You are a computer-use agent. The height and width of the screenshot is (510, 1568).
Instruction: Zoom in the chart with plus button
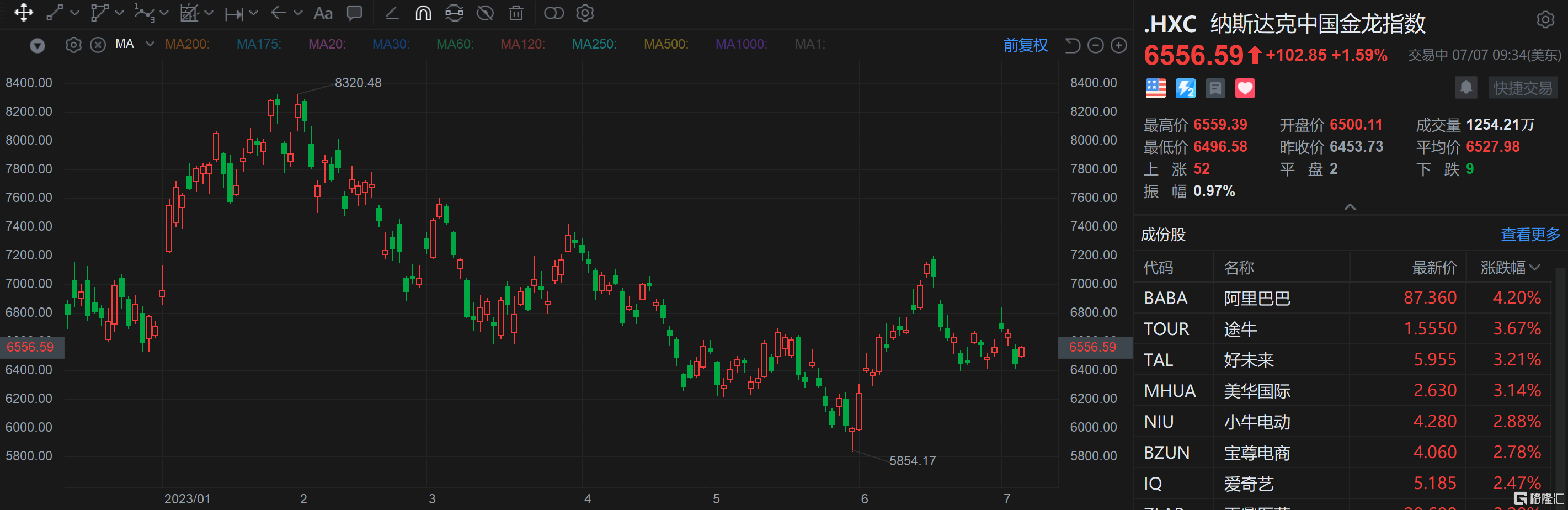[1119, 46]
